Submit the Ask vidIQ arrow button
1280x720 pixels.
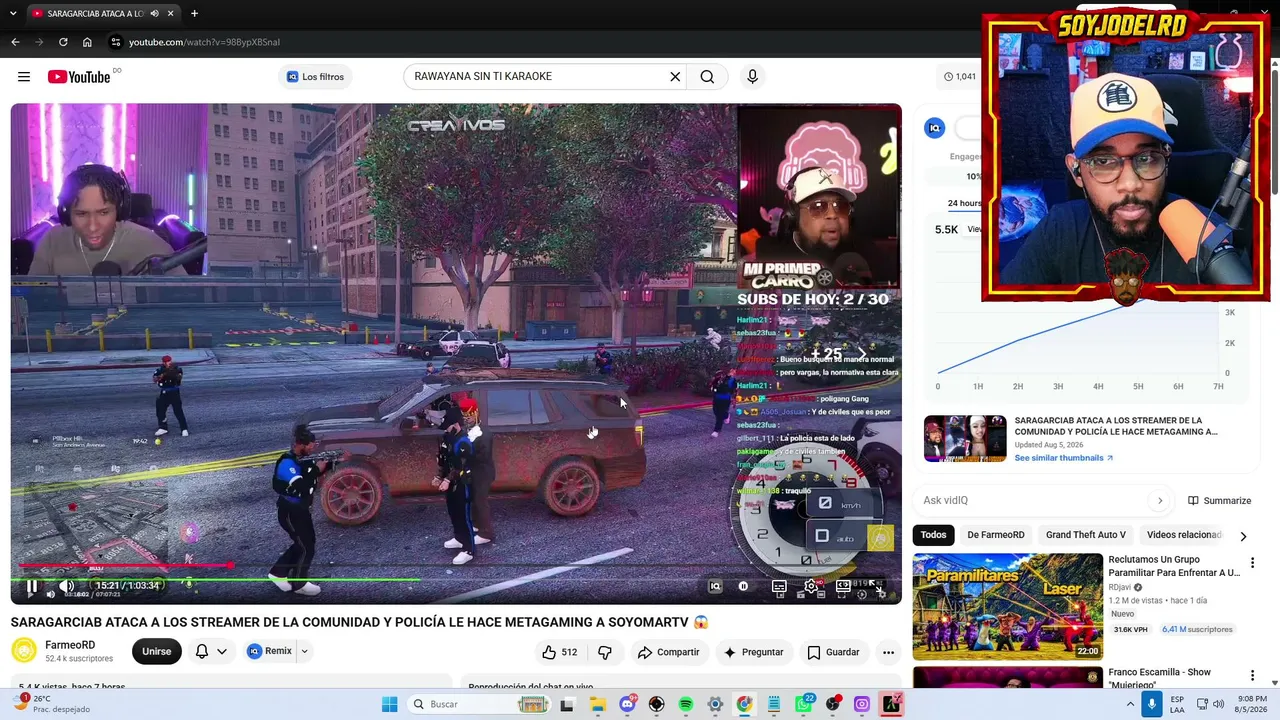coord(1160,500)
